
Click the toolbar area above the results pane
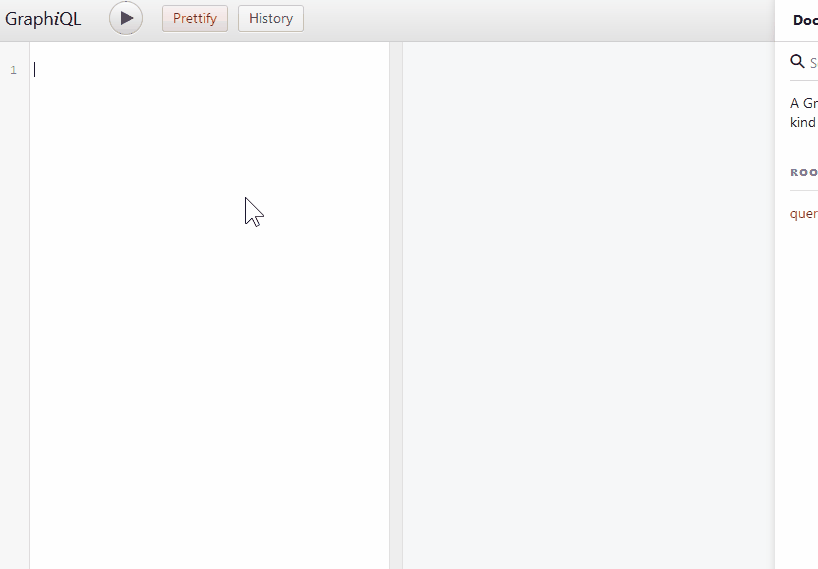click(x=588, y=20)
